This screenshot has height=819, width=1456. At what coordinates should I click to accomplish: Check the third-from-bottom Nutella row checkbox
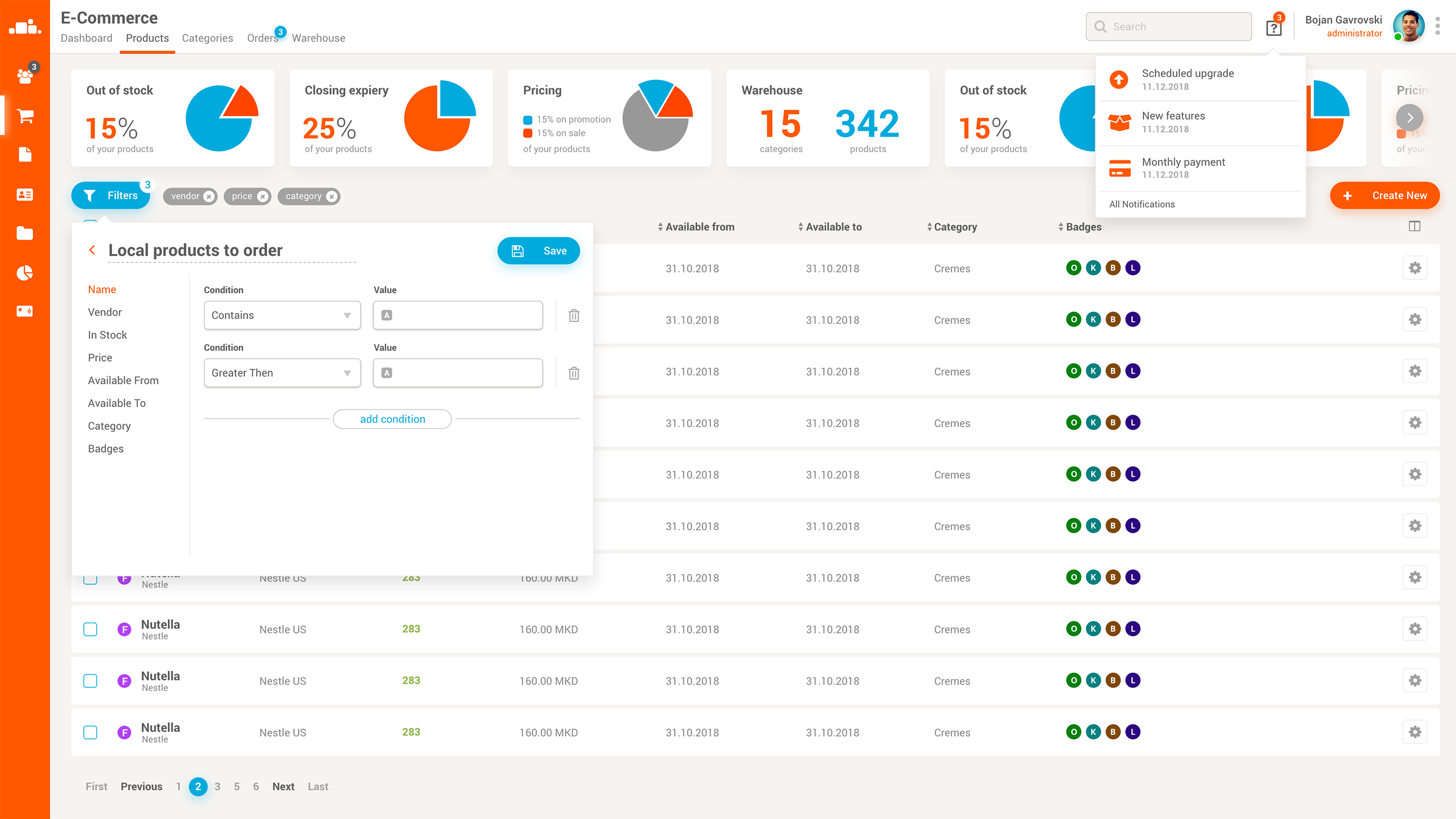point(90,629)
